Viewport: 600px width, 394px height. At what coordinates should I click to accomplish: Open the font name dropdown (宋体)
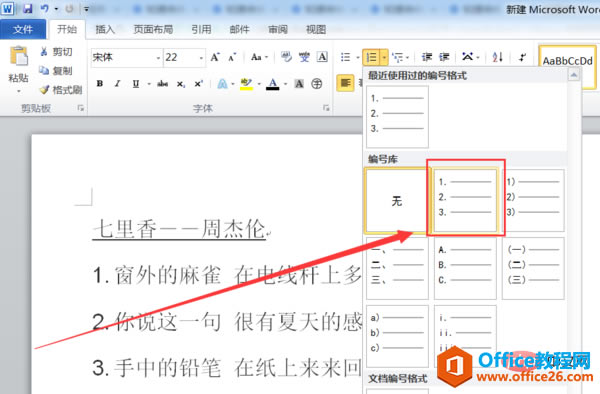tap(158, 58)
